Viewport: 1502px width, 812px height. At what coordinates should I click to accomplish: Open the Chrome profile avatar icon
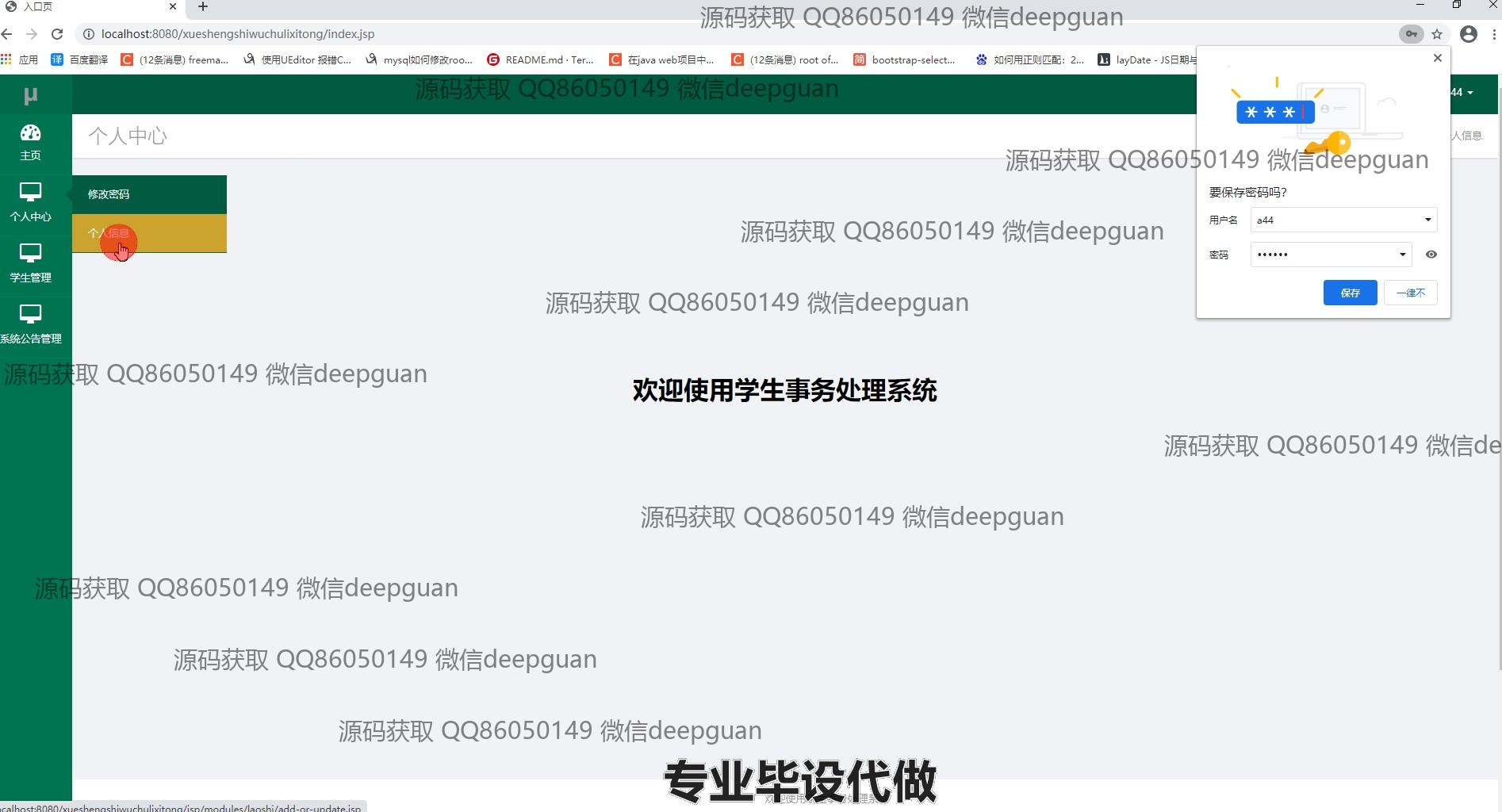[1469, 34]
